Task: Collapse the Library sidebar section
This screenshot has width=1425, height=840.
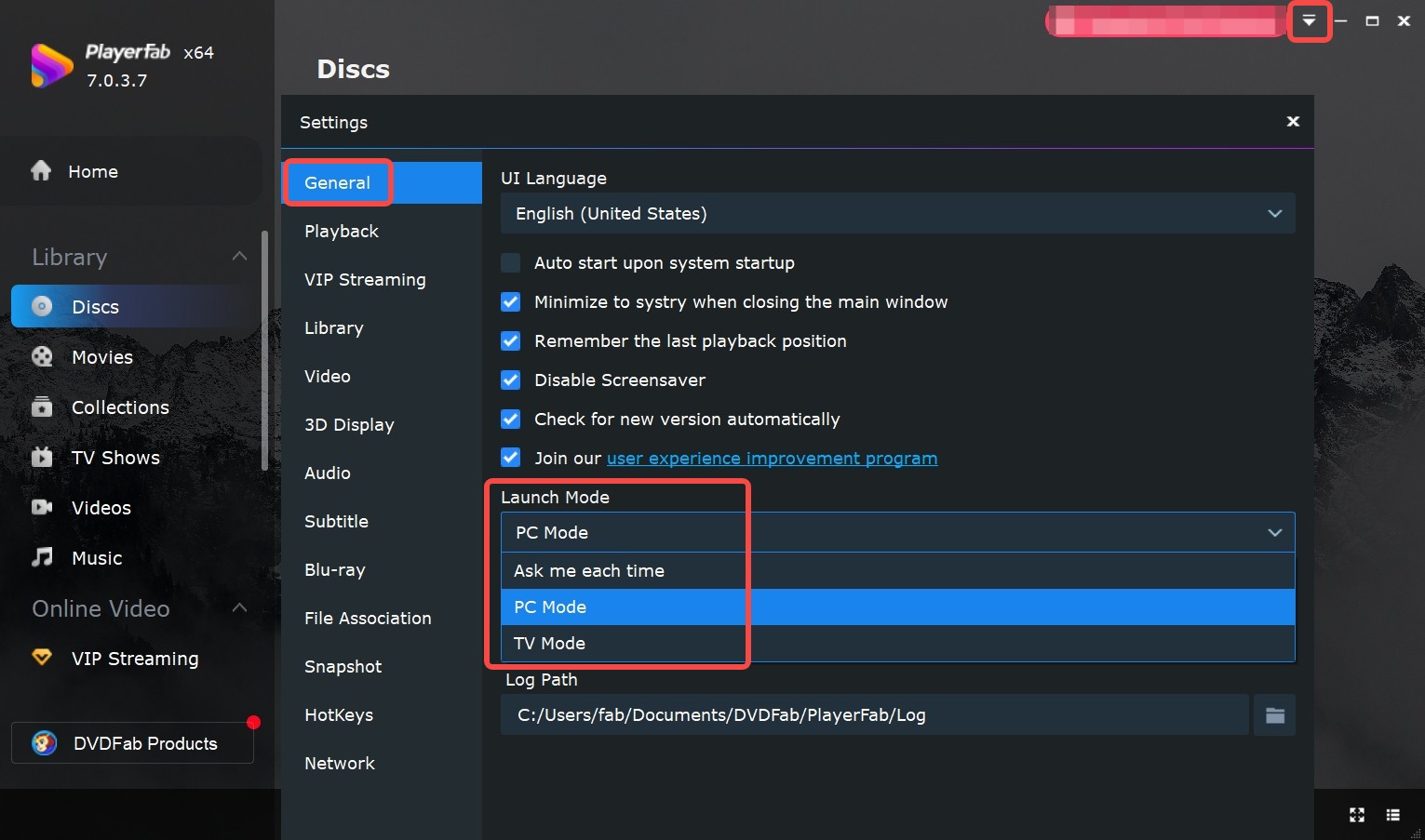Action: [x=239, y=257]
